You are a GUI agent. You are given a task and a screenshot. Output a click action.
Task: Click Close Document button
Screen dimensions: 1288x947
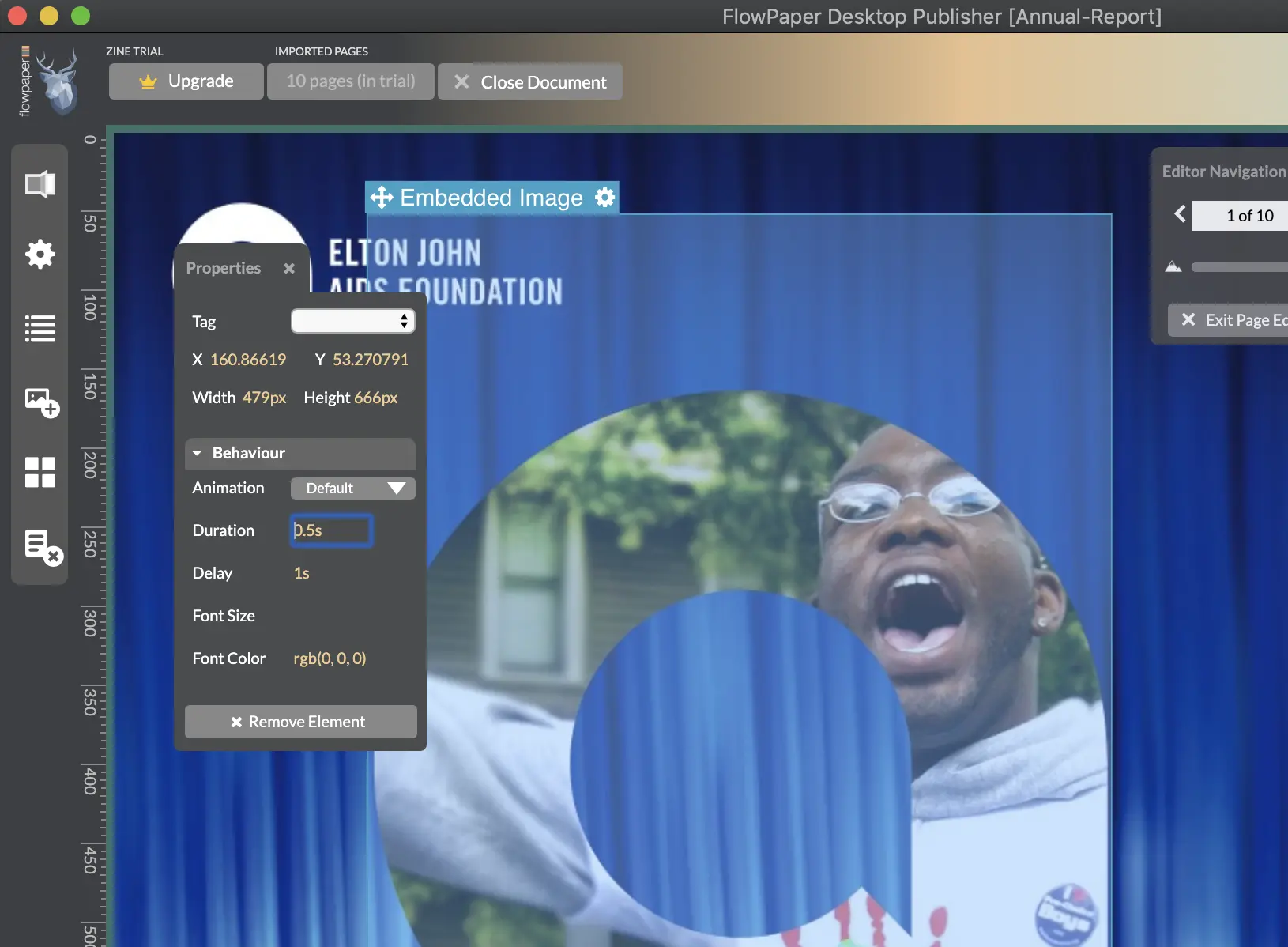[530, 81]
